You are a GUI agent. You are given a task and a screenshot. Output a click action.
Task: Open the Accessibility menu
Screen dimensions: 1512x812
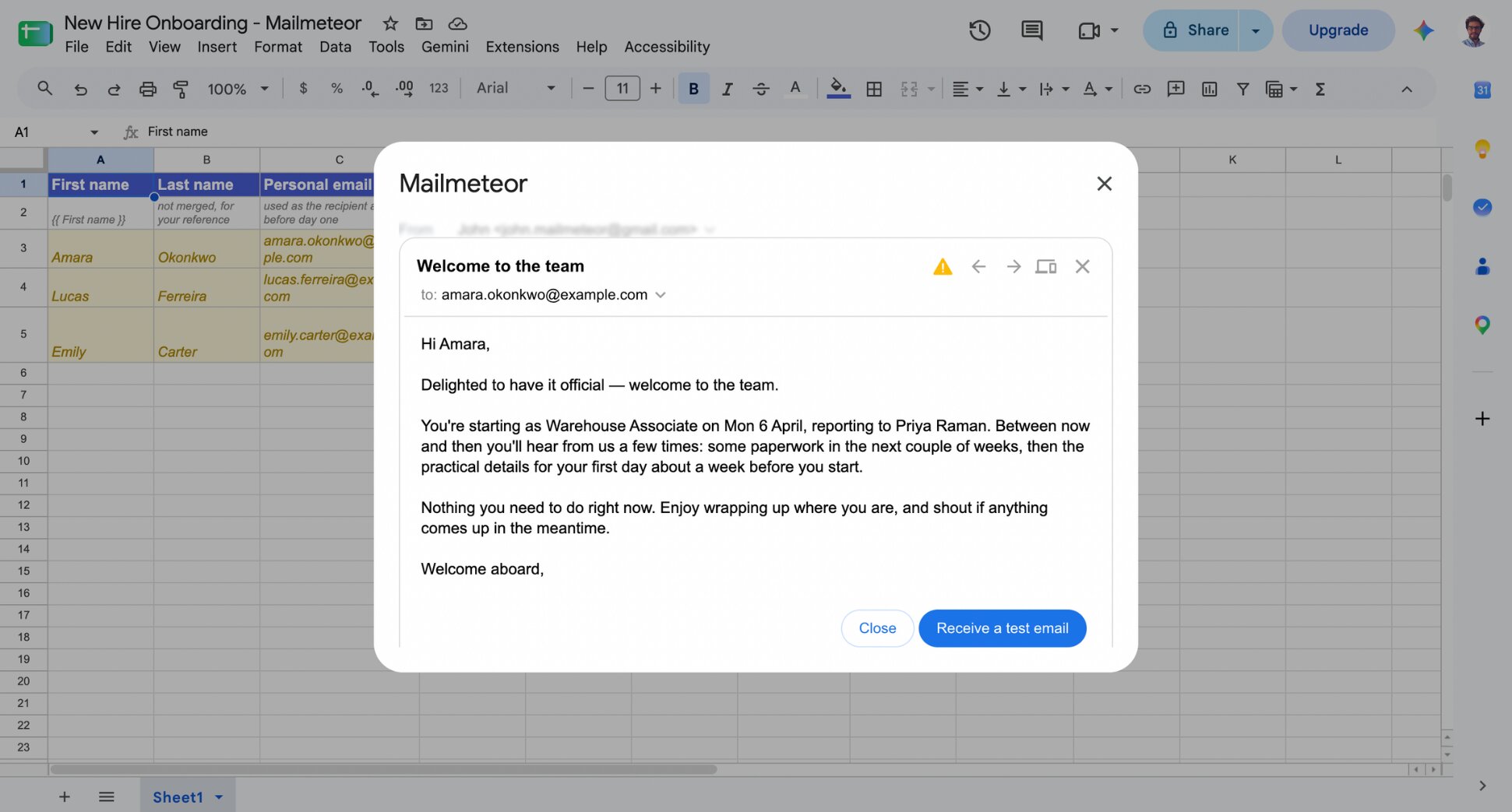click(x=667, y=47)
